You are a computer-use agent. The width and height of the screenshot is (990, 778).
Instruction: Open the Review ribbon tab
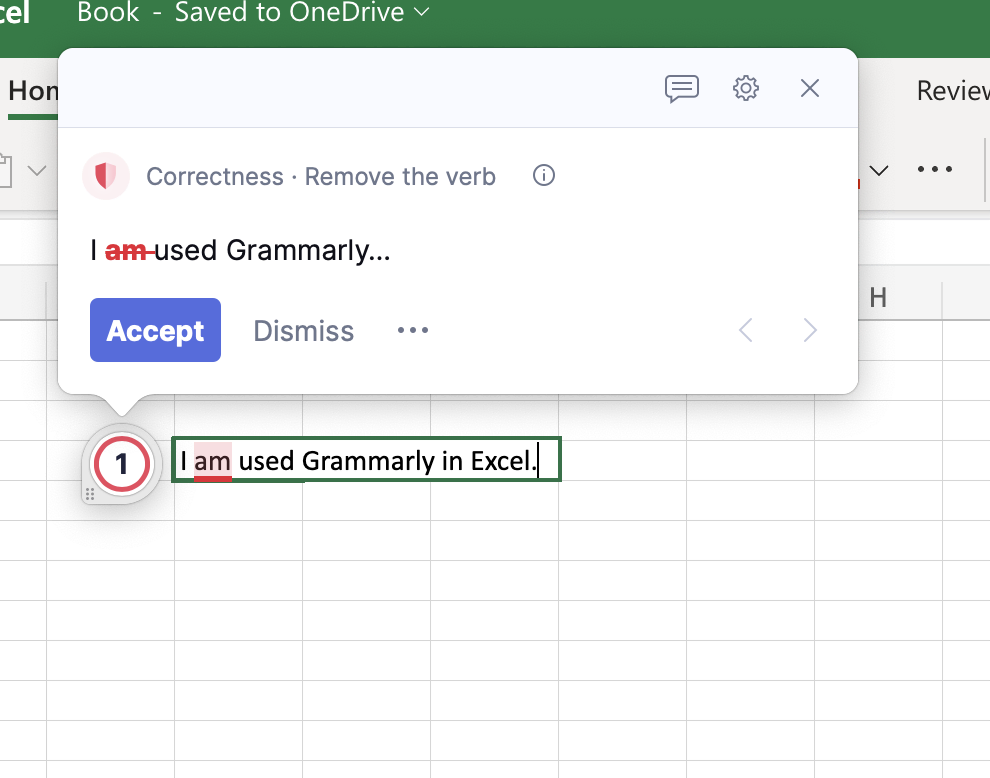pyautogui.click(x=953, y=92)
